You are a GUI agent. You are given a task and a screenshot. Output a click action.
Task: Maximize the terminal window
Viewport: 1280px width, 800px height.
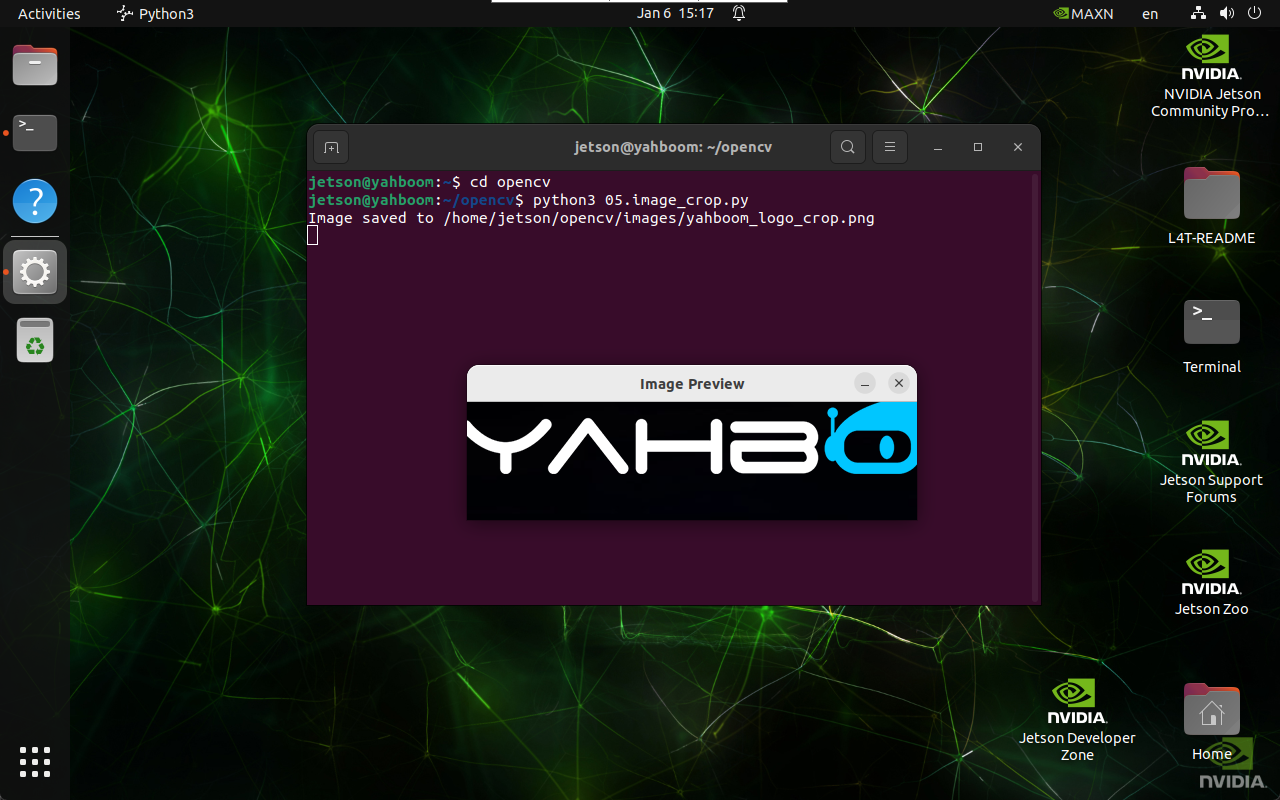click(978, 147)
